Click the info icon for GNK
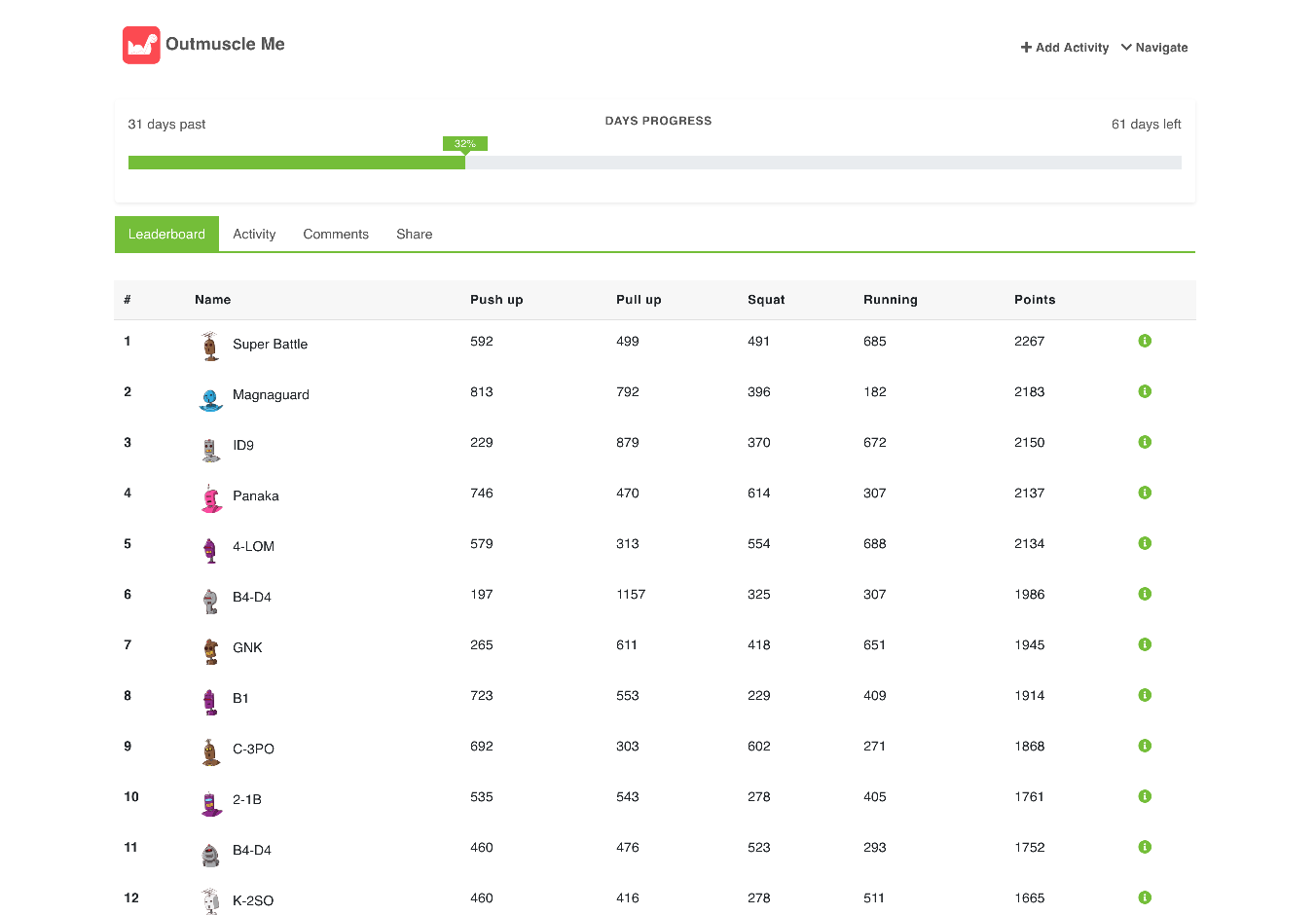1316x915 pixels. 1145,644
